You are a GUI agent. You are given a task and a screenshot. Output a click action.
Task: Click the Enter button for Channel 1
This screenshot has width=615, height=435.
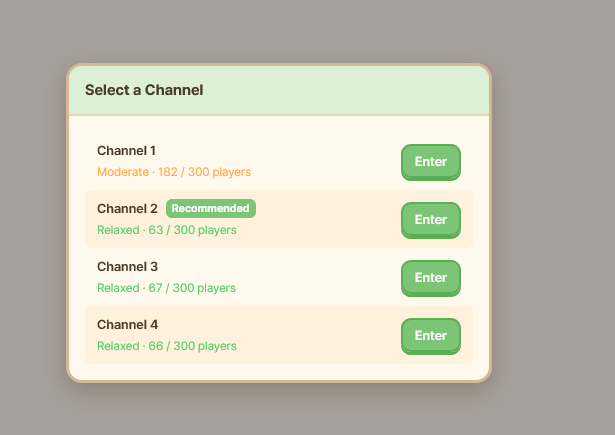coord(431,162)
